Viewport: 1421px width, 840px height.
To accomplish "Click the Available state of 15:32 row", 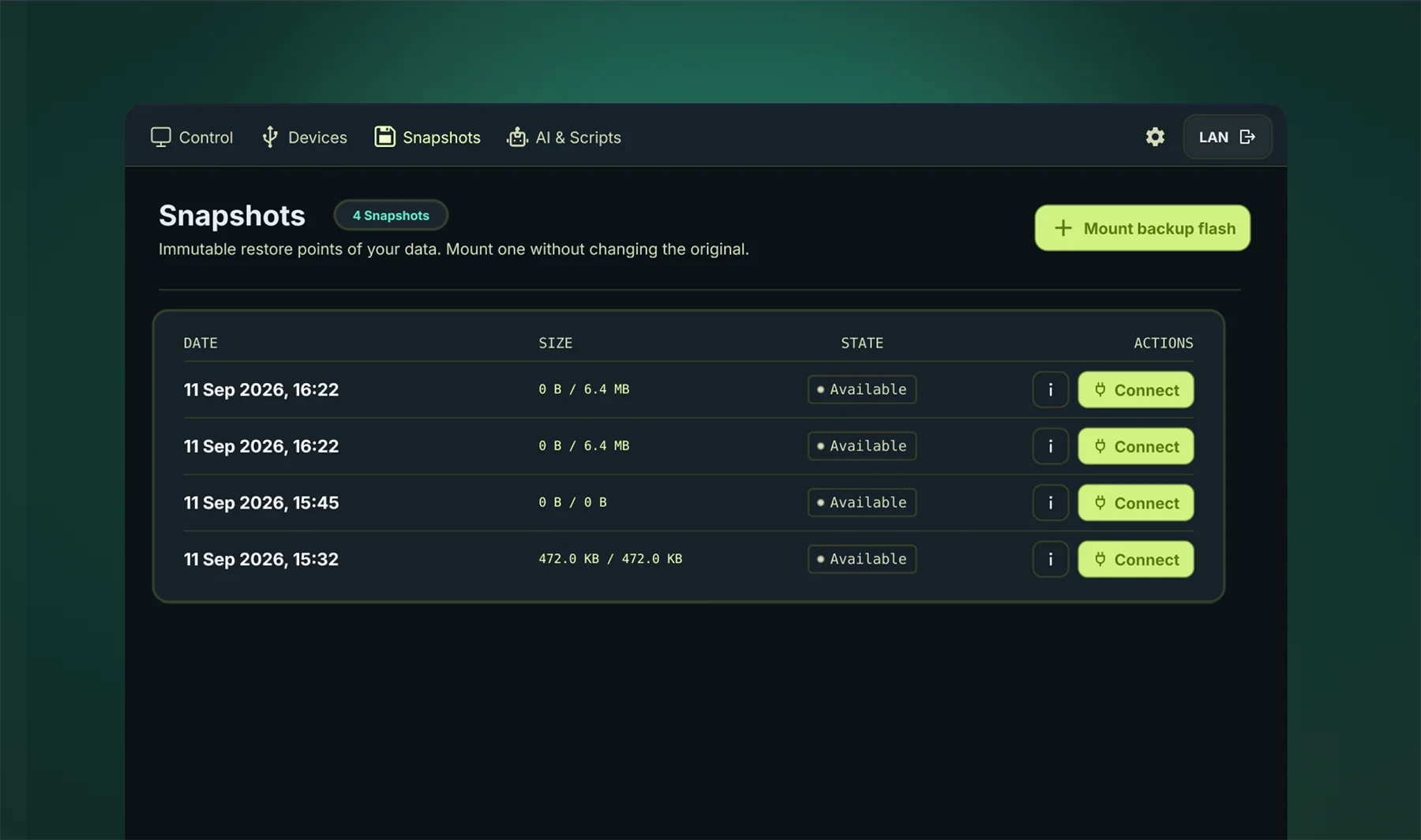I will click(861, 559).
